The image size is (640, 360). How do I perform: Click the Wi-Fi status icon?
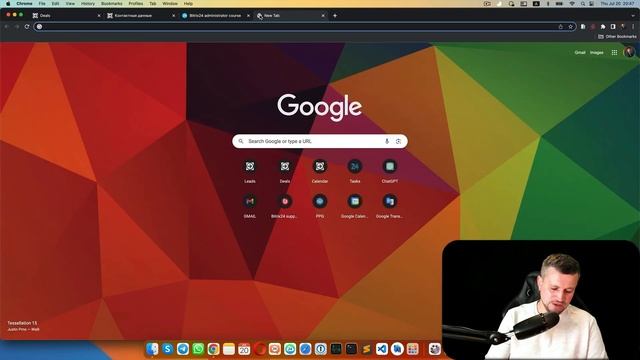[x=572, y=3]
